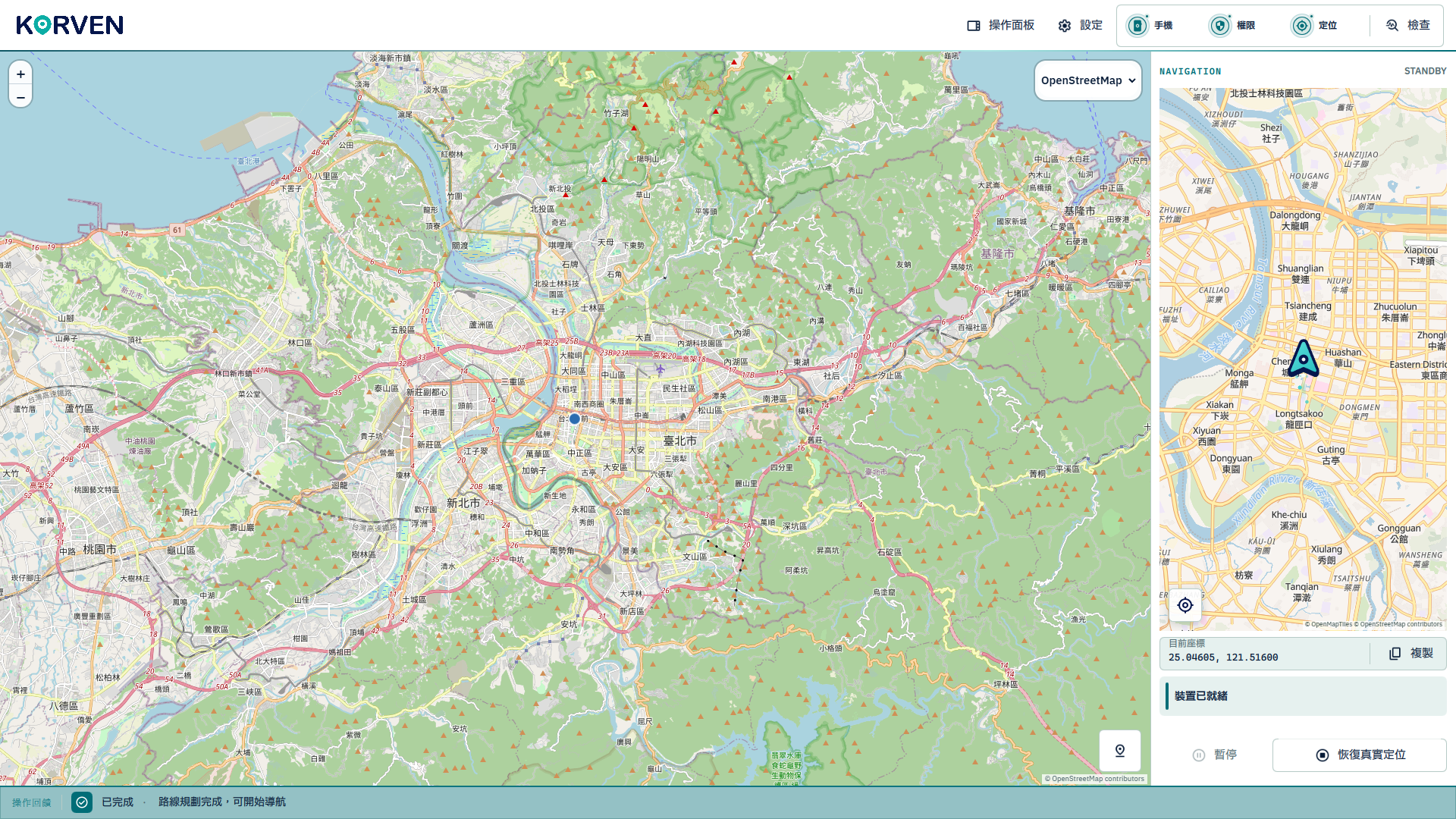The width and height of the screenshot is (1456, 819).
Task: Open the 操作面板 panel
Action: pyautogui.click(x=1000, y=26)
